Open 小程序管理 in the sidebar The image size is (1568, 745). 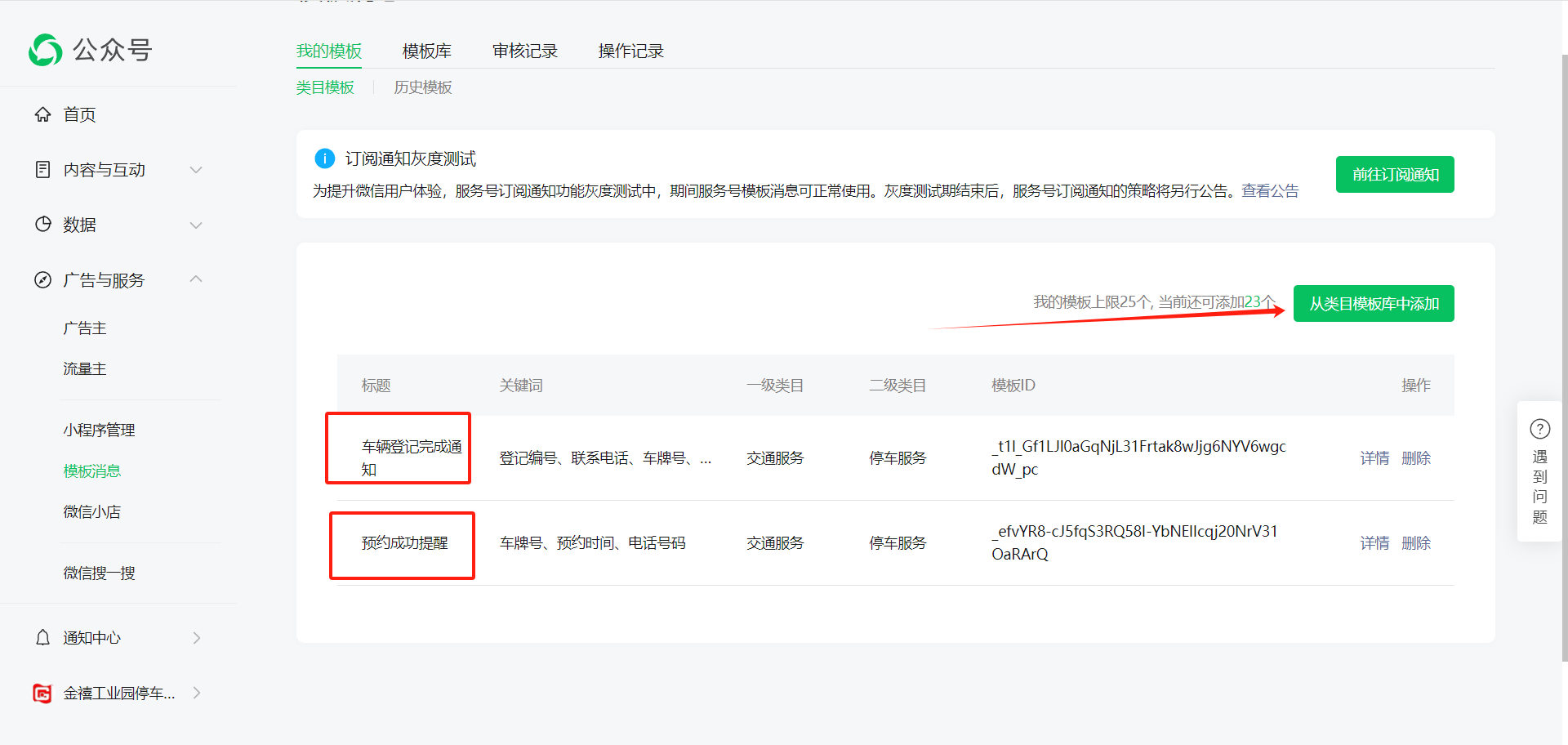pos(99,430)
